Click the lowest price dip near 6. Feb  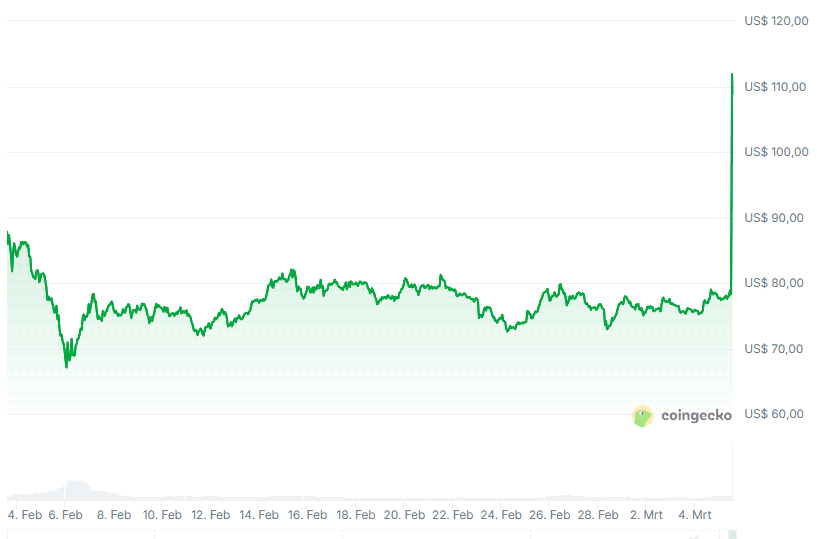[67, 366]
